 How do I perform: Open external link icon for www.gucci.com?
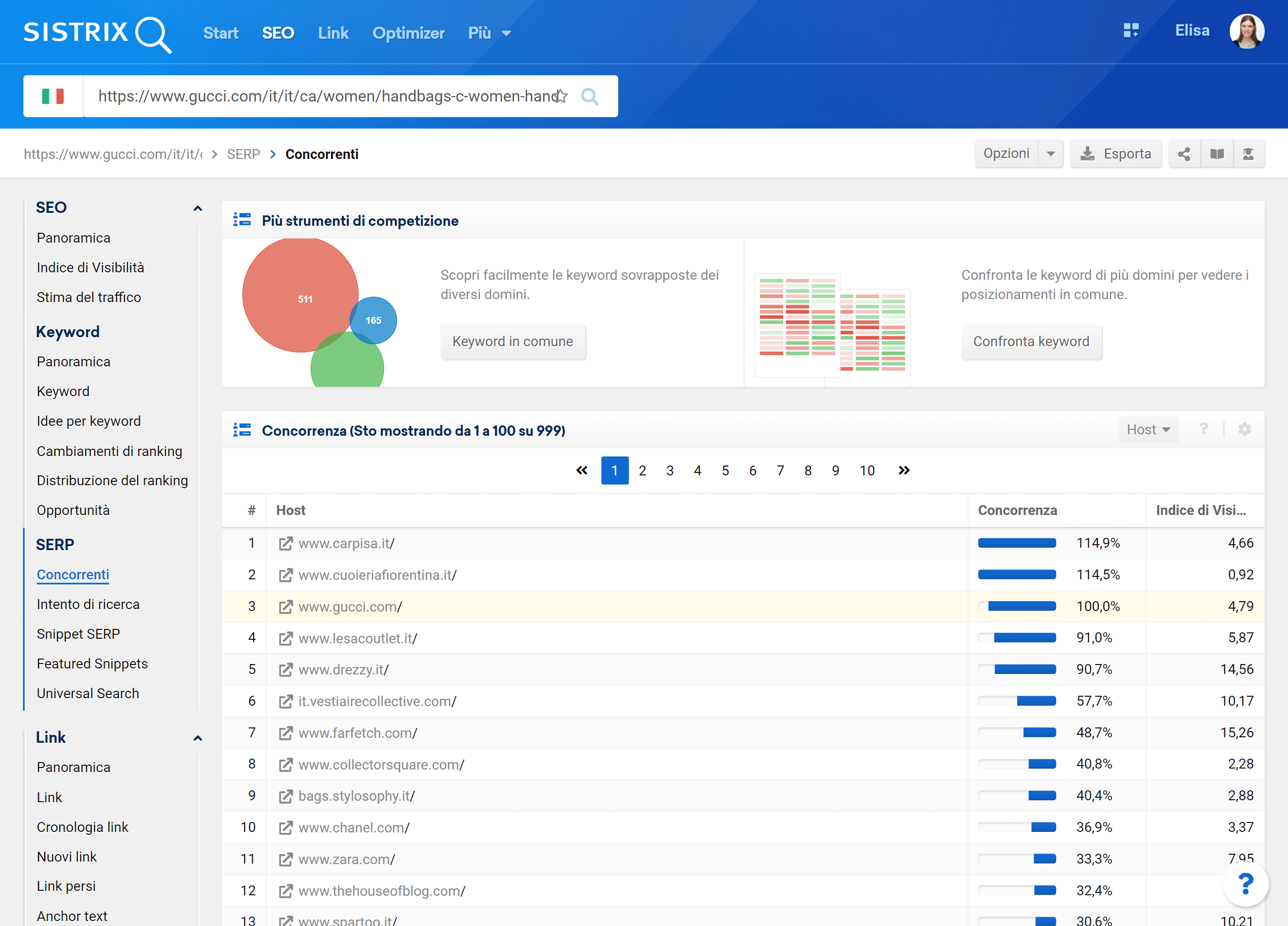pyautogui.click(x=286, y=607)
